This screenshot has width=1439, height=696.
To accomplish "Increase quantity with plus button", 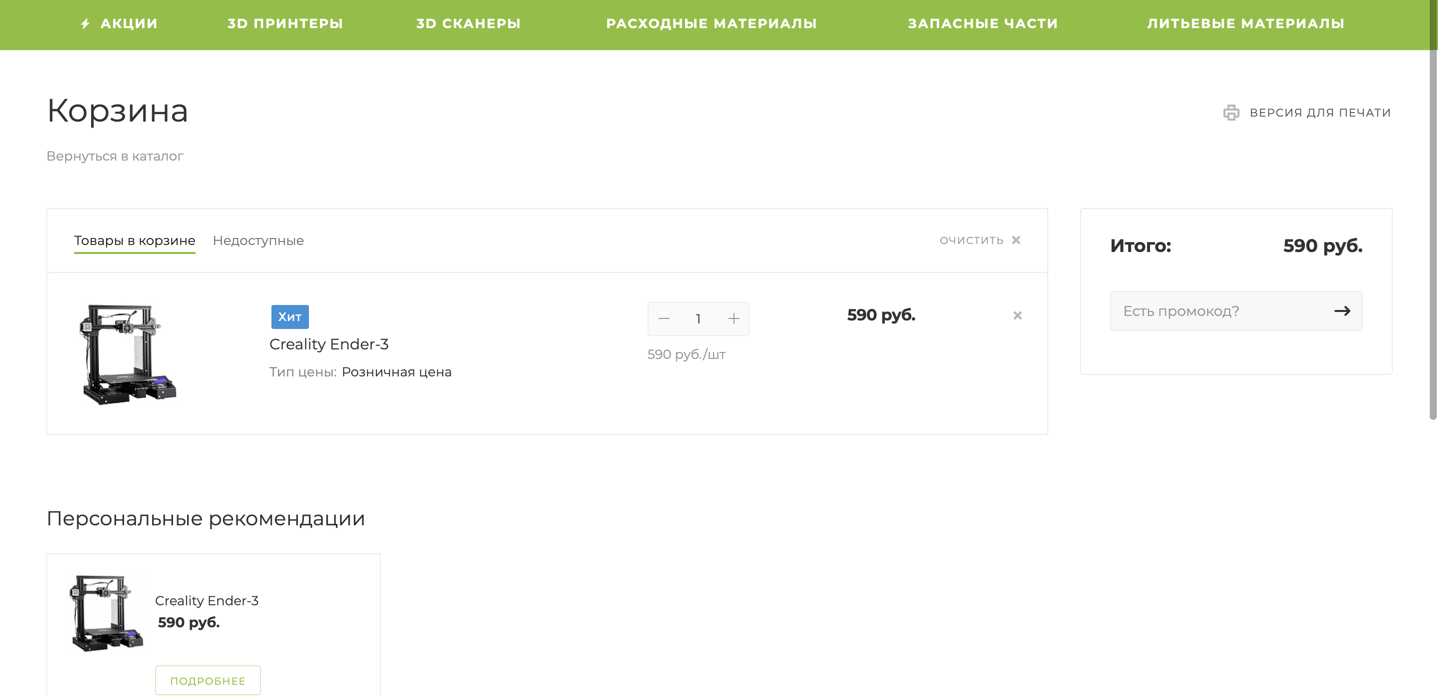I will coord(733,319).
